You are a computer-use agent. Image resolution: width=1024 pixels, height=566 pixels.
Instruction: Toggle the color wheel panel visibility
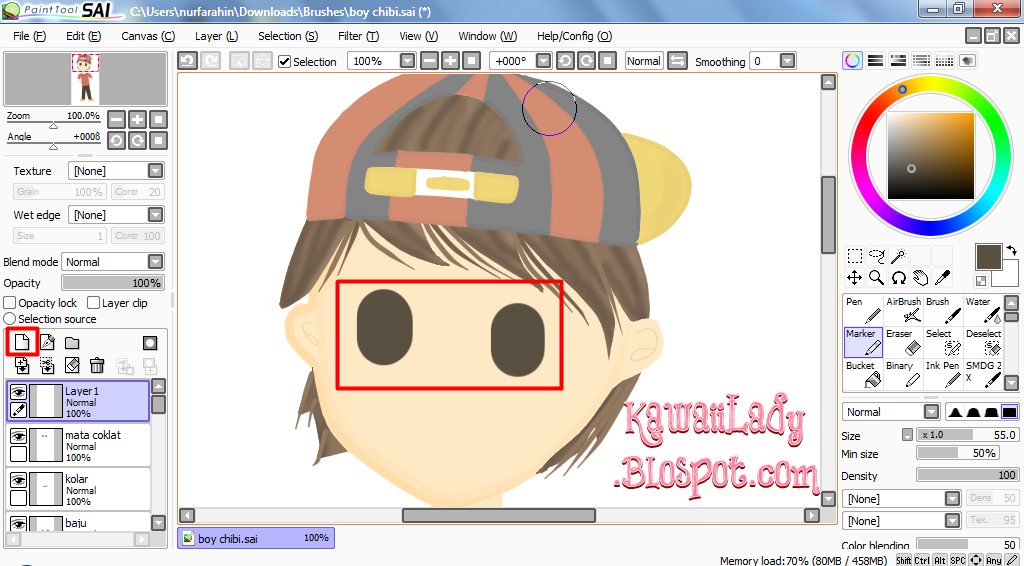852,61
